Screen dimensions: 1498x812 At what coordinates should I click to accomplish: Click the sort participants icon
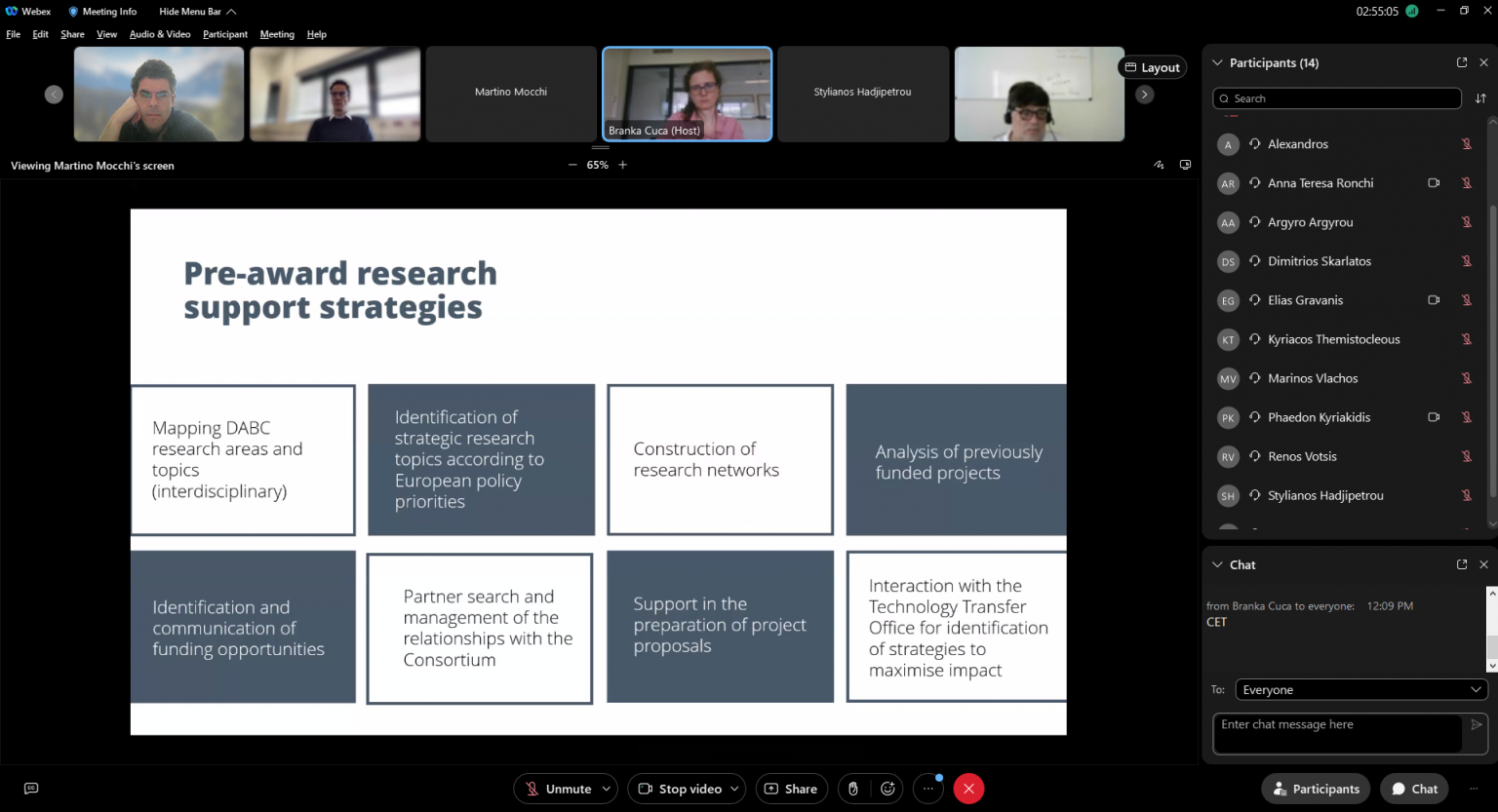click(1480, 98)
